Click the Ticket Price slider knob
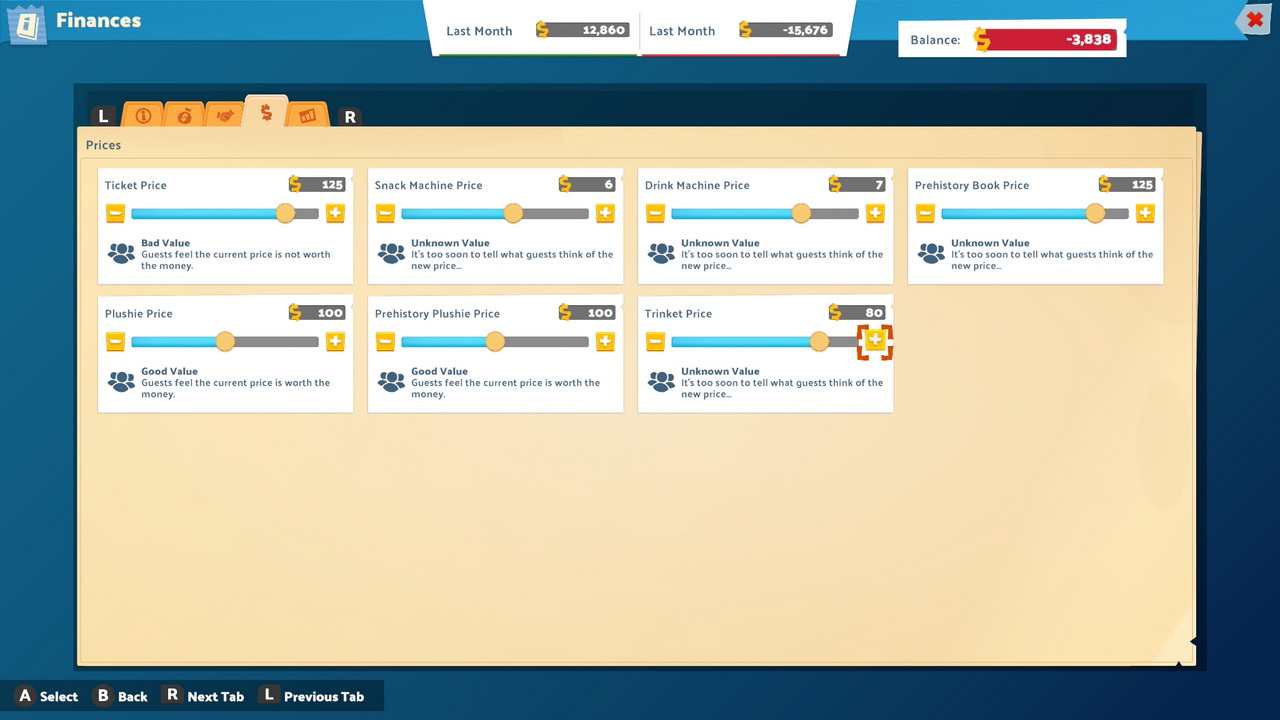The height and width of the screenshot is (720, 1280). (x=285, y=213)
